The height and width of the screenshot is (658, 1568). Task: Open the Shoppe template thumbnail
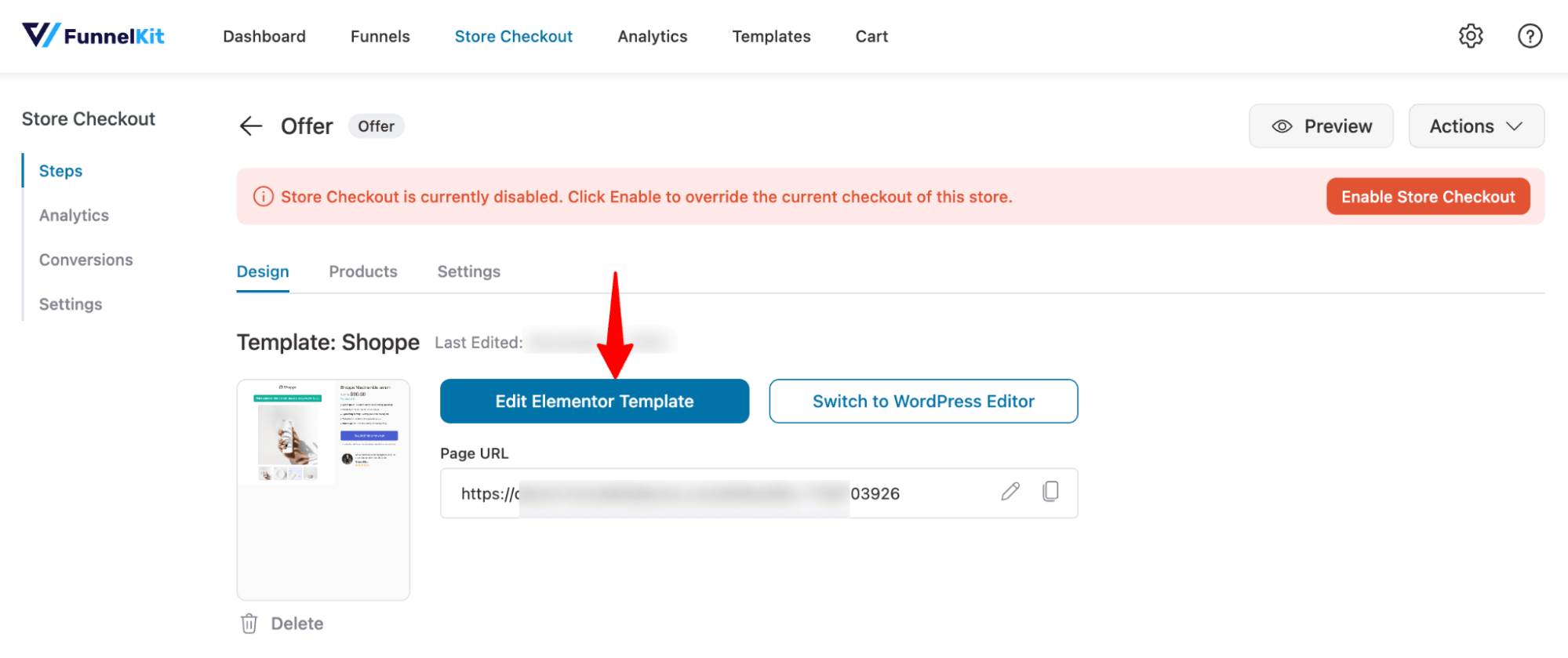pos(323,490)
